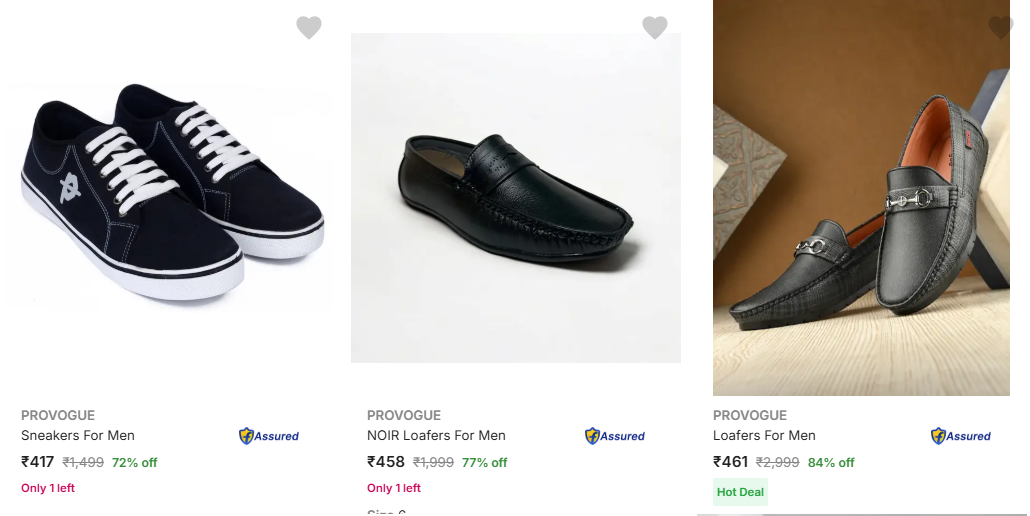This screenshot has height=516, width=1030.
Task: Toggle wishlist heart on NOIR loafers
Action: pyautogui.click(x=655, y=28)
